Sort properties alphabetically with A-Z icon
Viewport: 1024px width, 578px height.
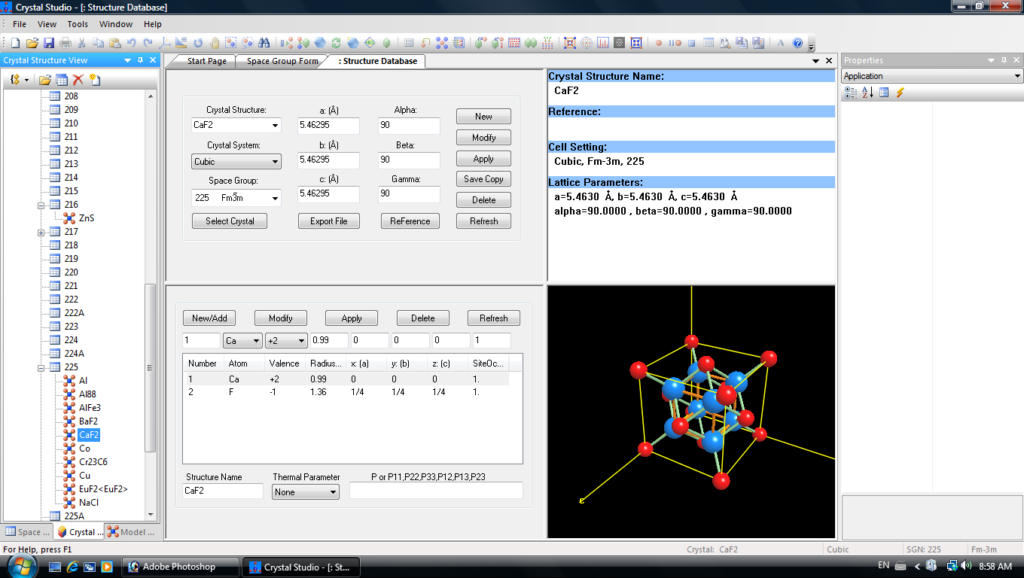867,93
